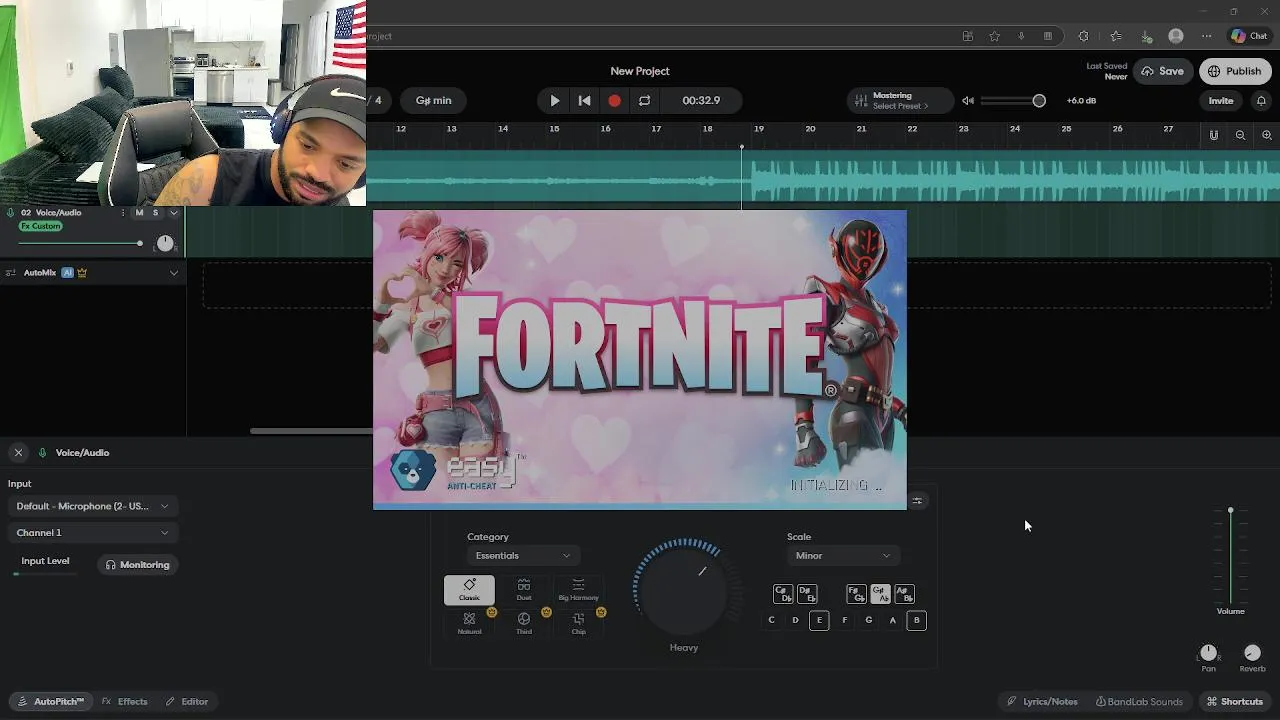Open the browser Chat (Copilot) button
Viewport: 1280px width, 720px height.
tap(1250, 36)
